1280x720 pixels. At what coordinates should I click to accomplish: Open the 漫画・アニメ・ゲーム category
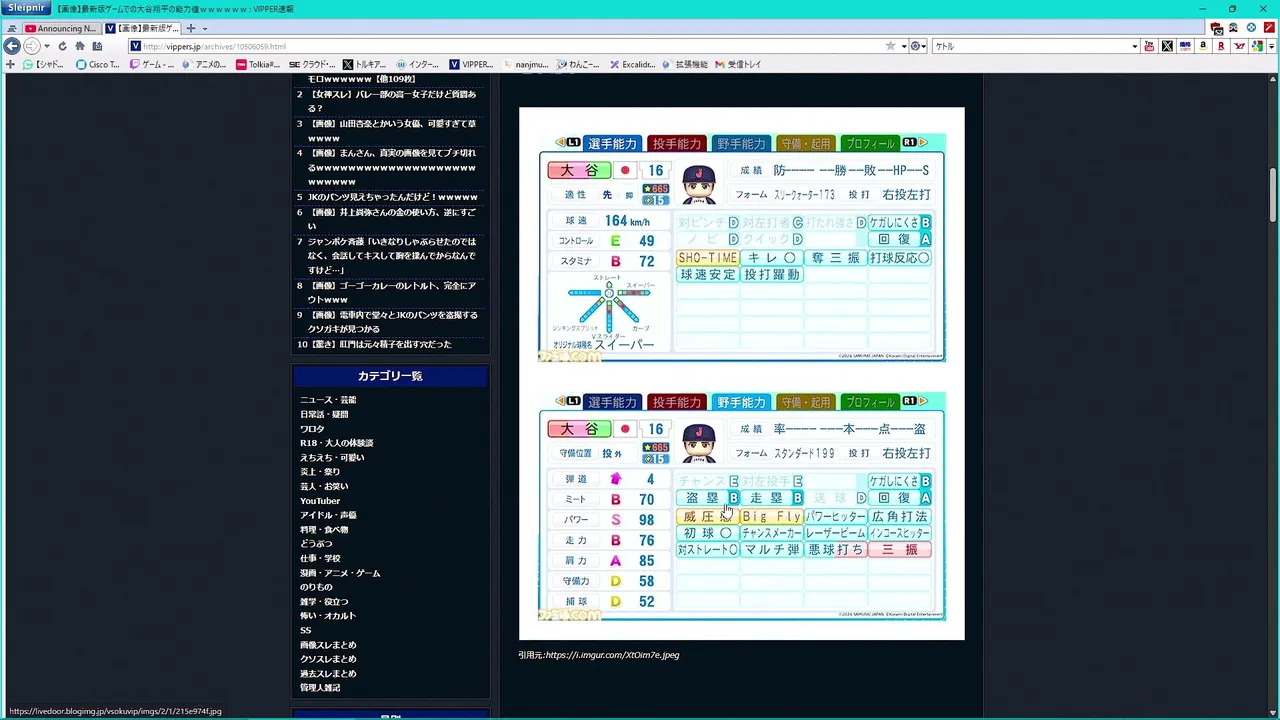click(x=340, y=573)
